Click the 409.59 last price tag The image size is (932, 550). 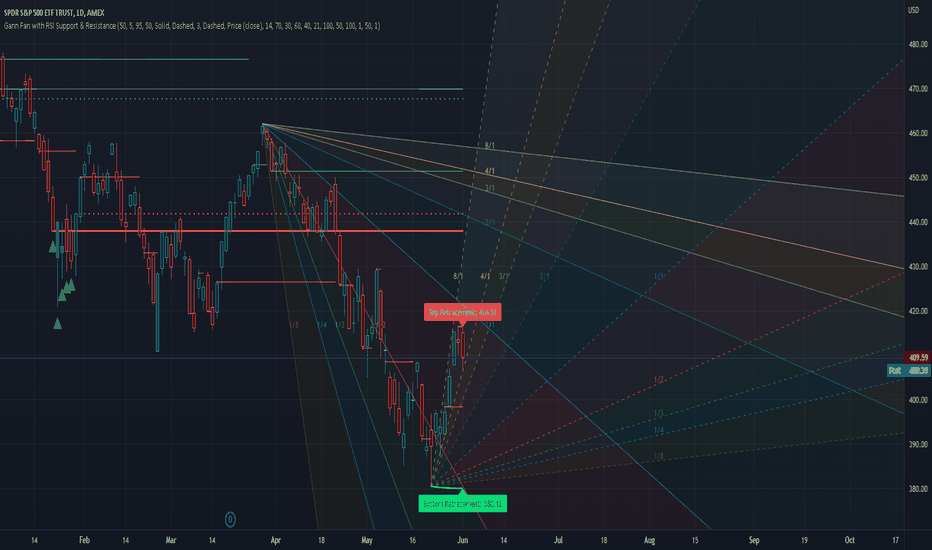pyautogui.click(x=918, y=357)
